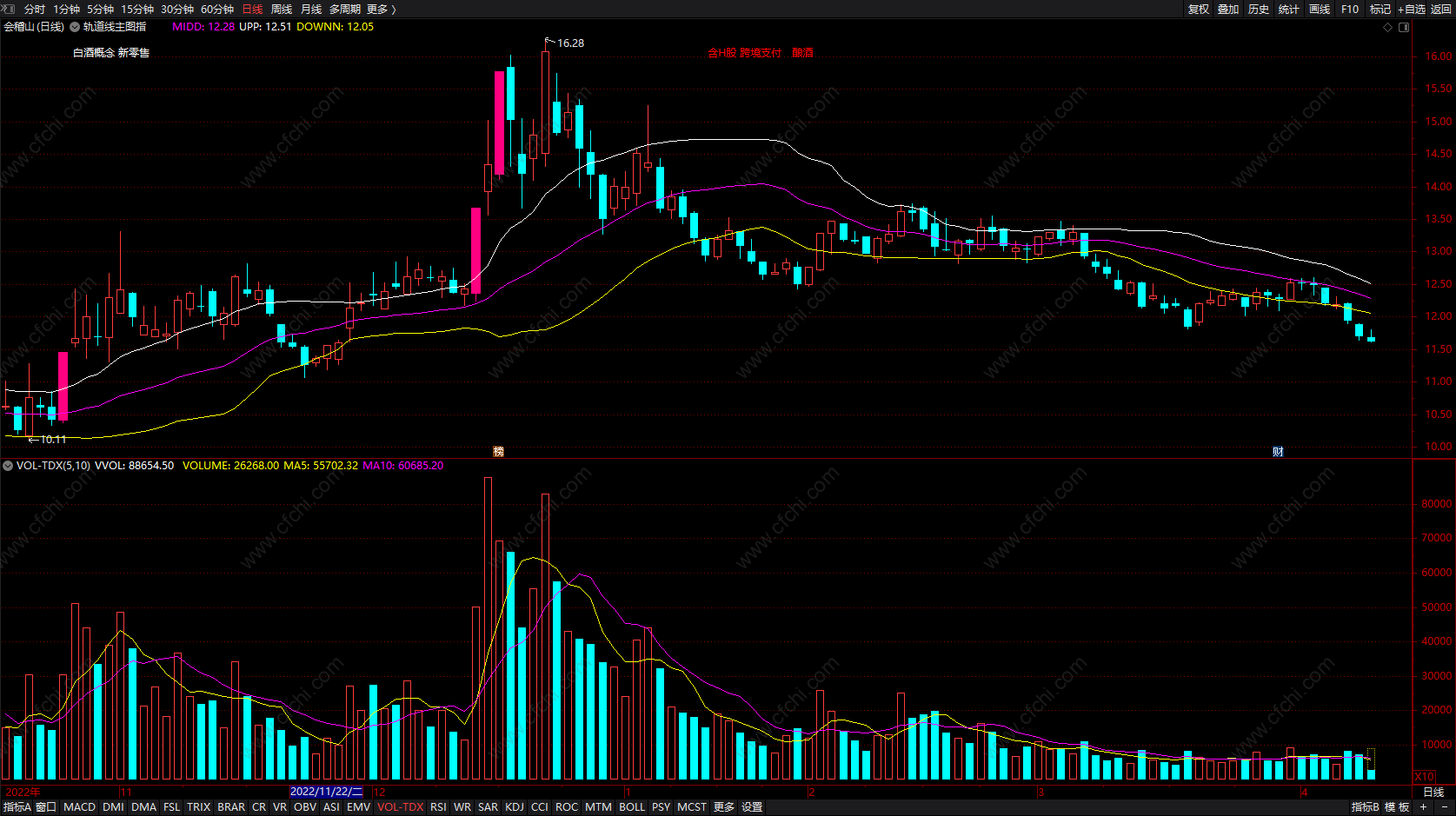The height and width of the screenshot is (816, 1456).
Task: Select the VR indicator
Action: pyautogui.click(x=280, y=807)
